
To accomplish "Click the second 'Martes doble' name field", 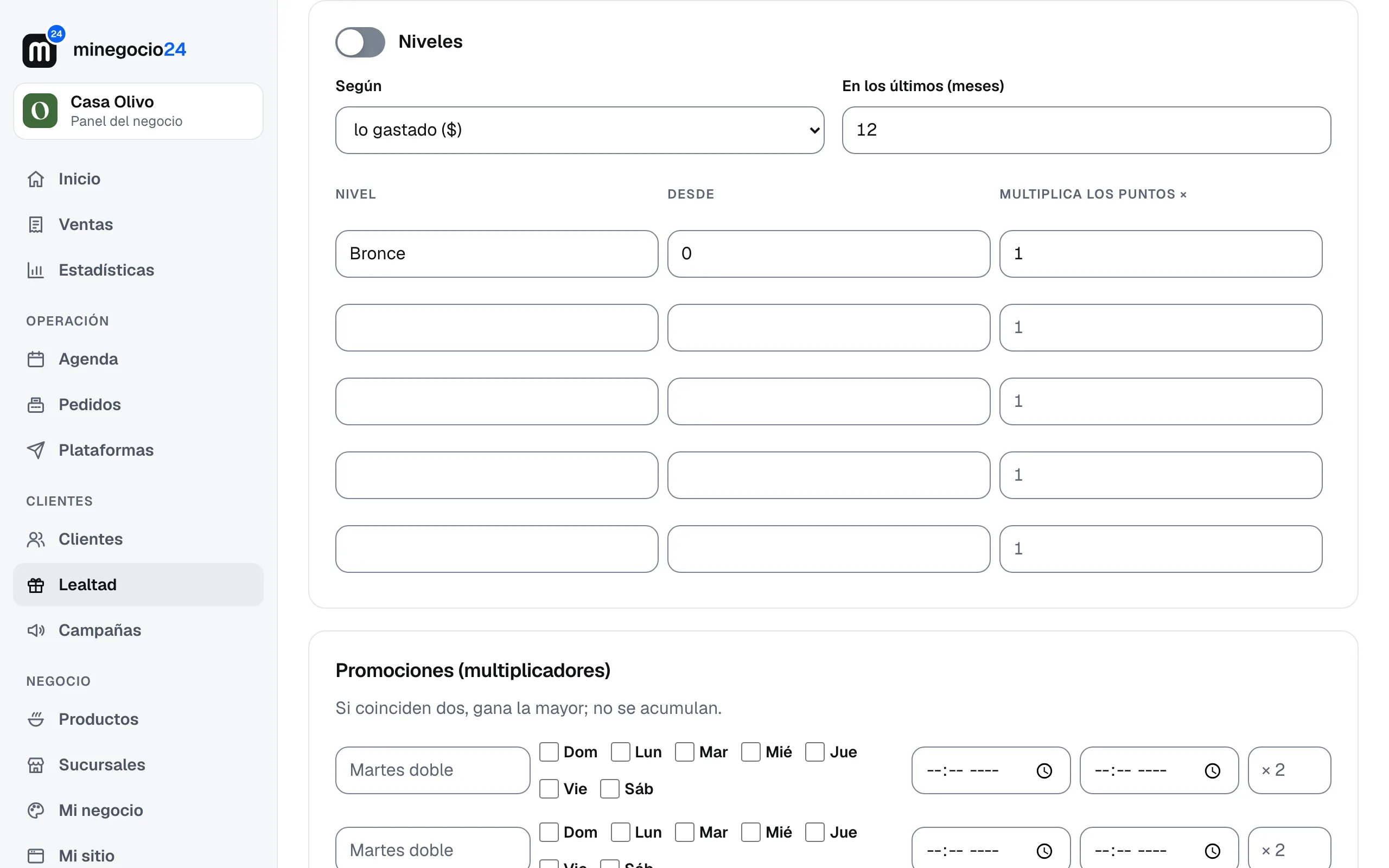I will (433, 847).
